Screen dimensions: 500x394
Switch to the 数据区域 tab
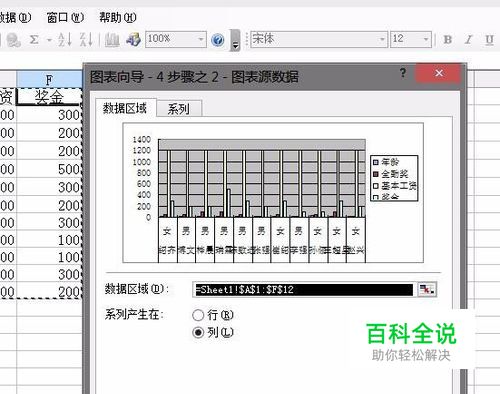pyautogui.click(x=125, y=108)
